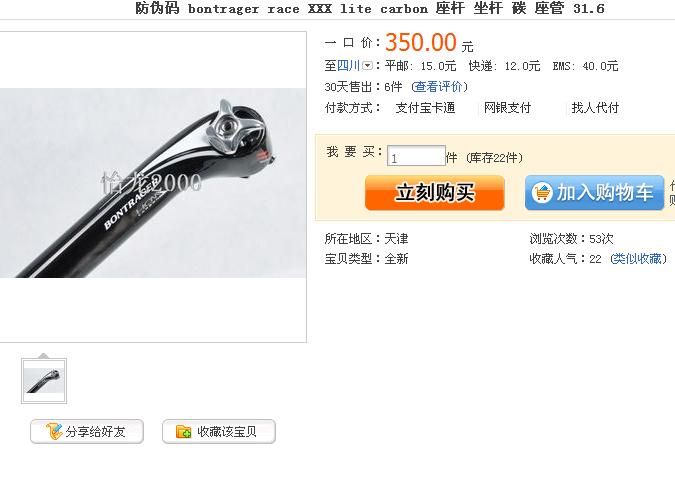The image size is (675, 481).
Task: Click the quantity input field showing 1
Action: pyautogui.click(x=416, y=156)
